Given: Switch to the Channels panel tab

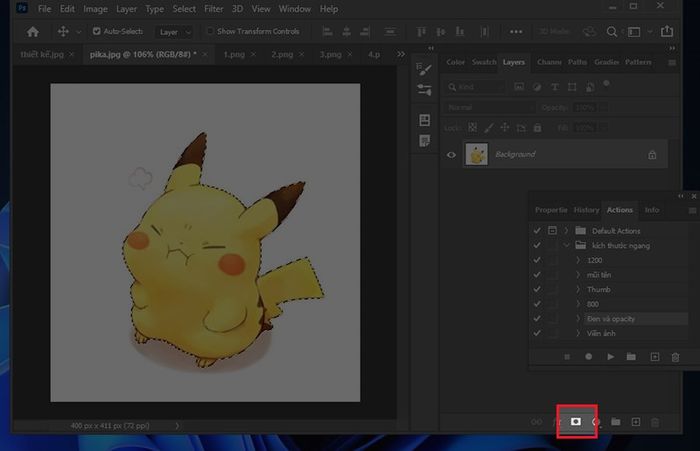Looking at the screenshot, I should click(x=549, y=62).
